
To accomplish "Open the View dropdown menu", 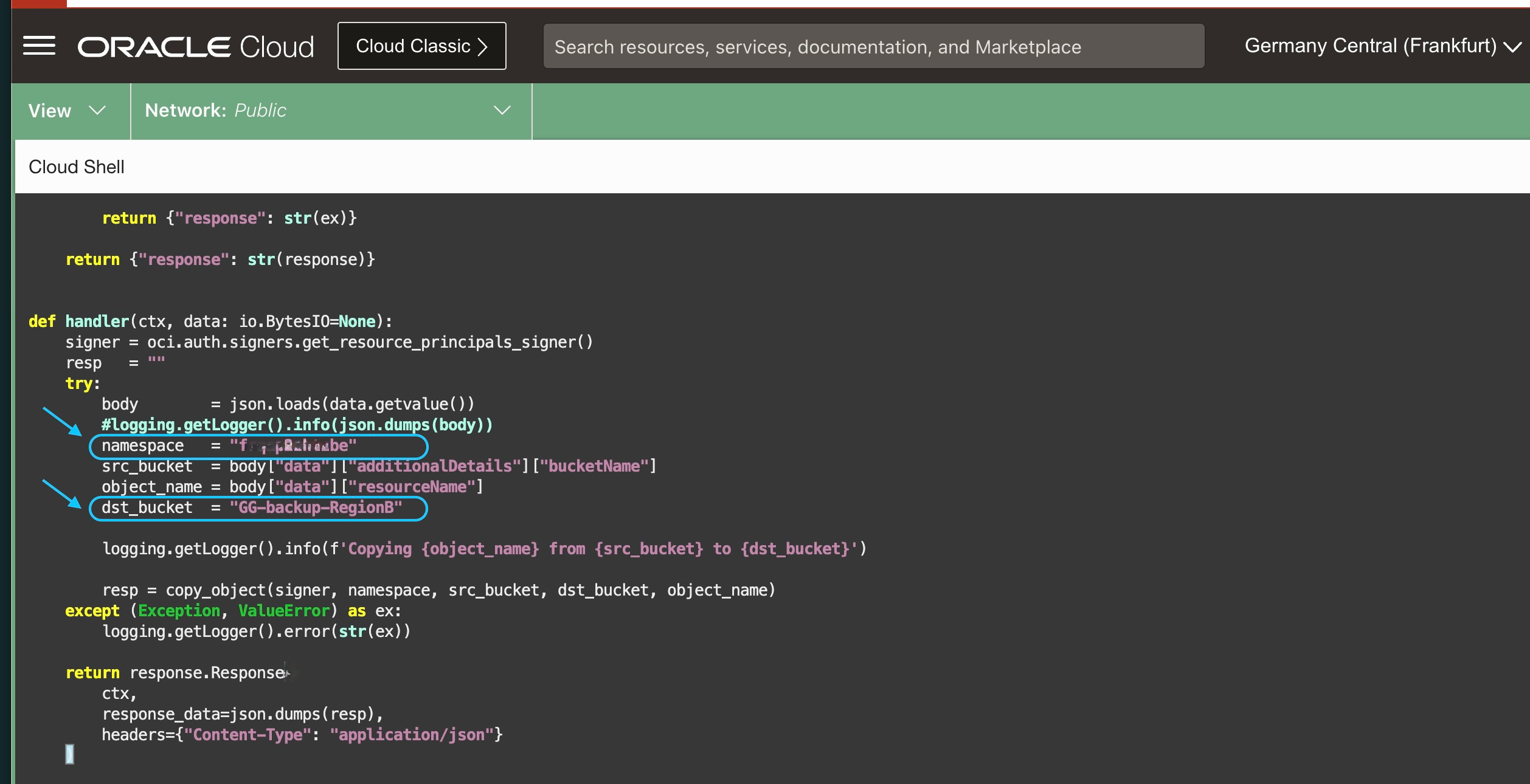I will click(x=67, y=111).
